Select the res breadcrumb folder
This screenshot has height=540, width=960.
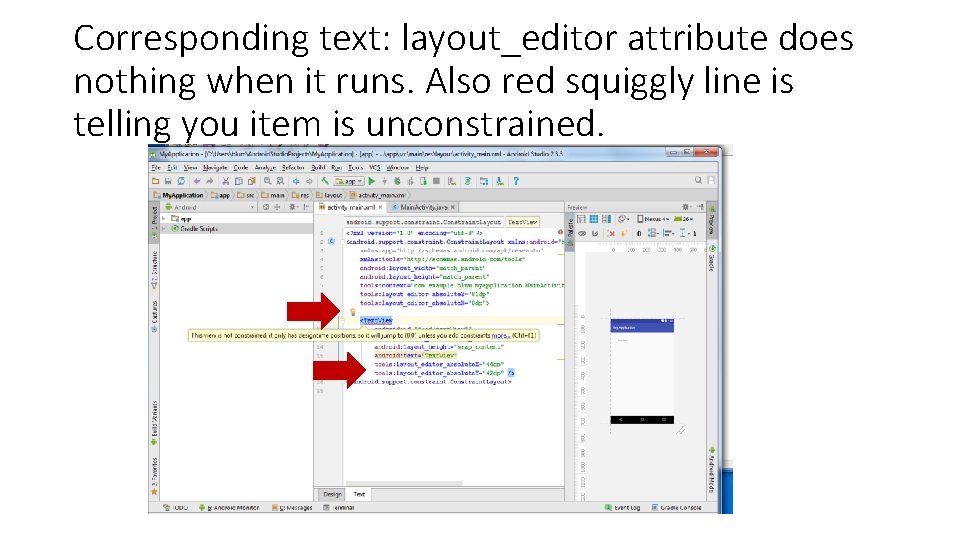pyautogui.click(x=301, y=195)
